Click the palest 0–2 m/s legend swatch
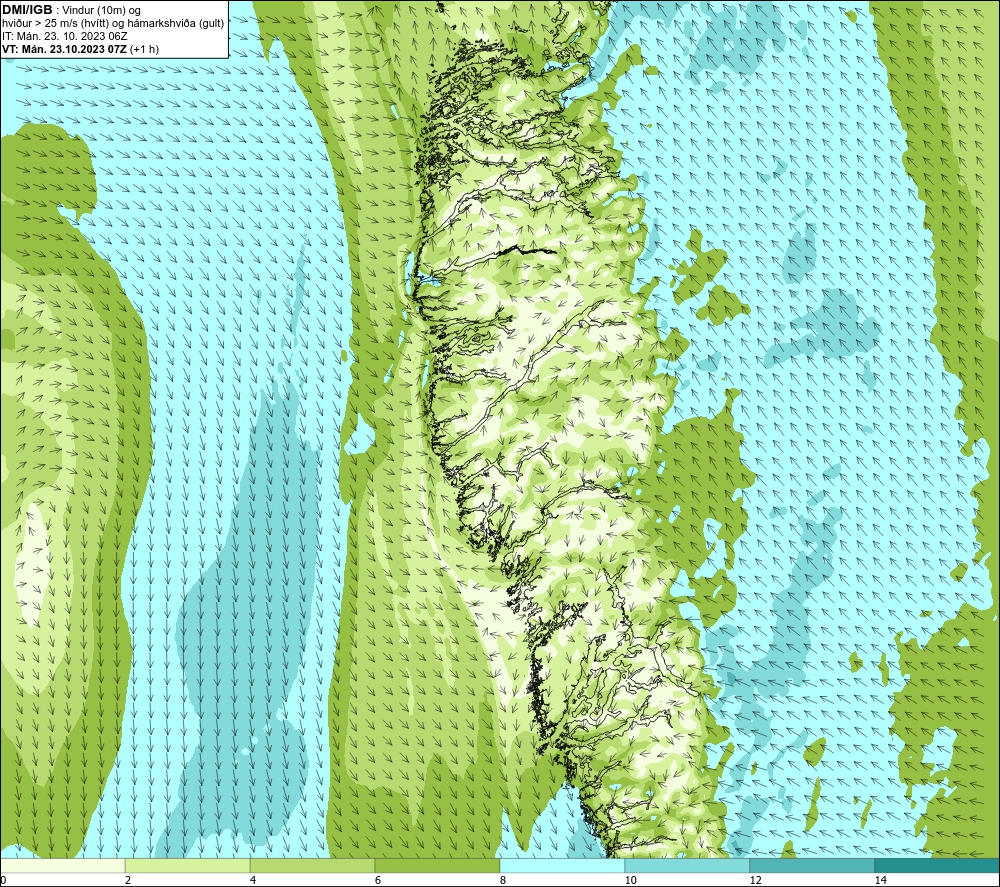 pos(62,865)
